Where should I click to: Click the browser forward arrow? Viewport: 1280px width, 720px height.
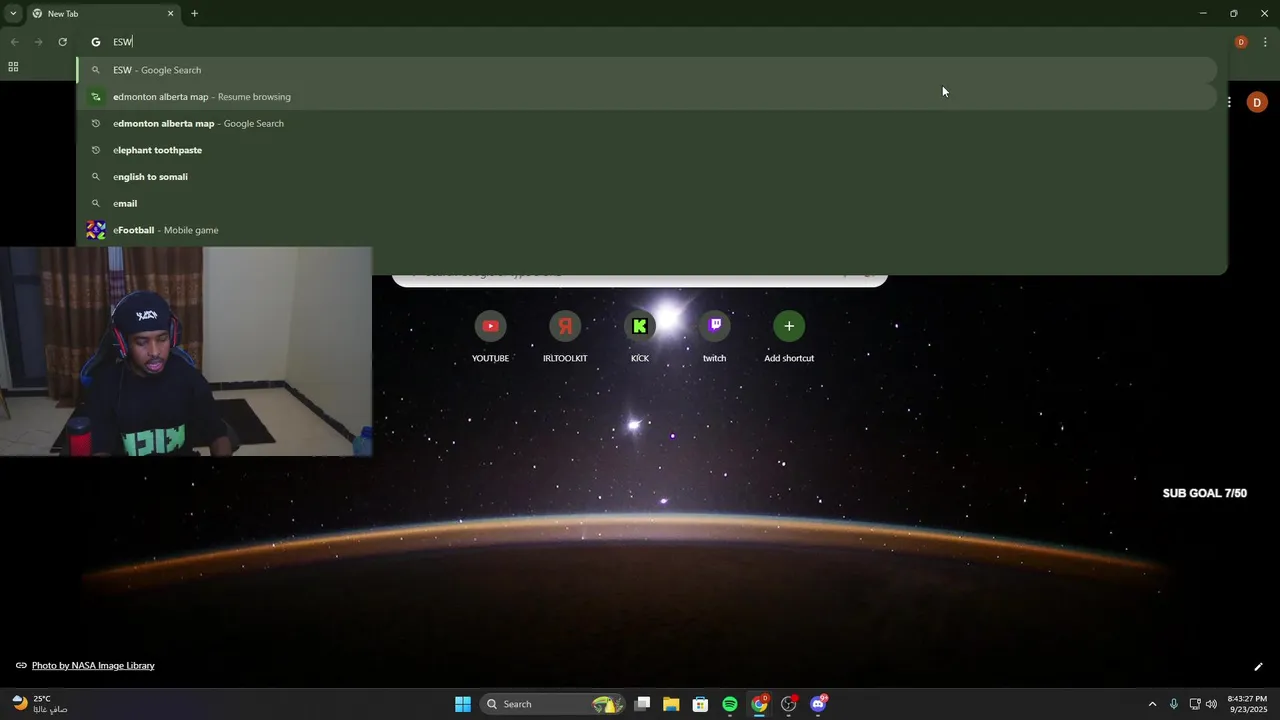pyautogui.click(x=38, y=42)
